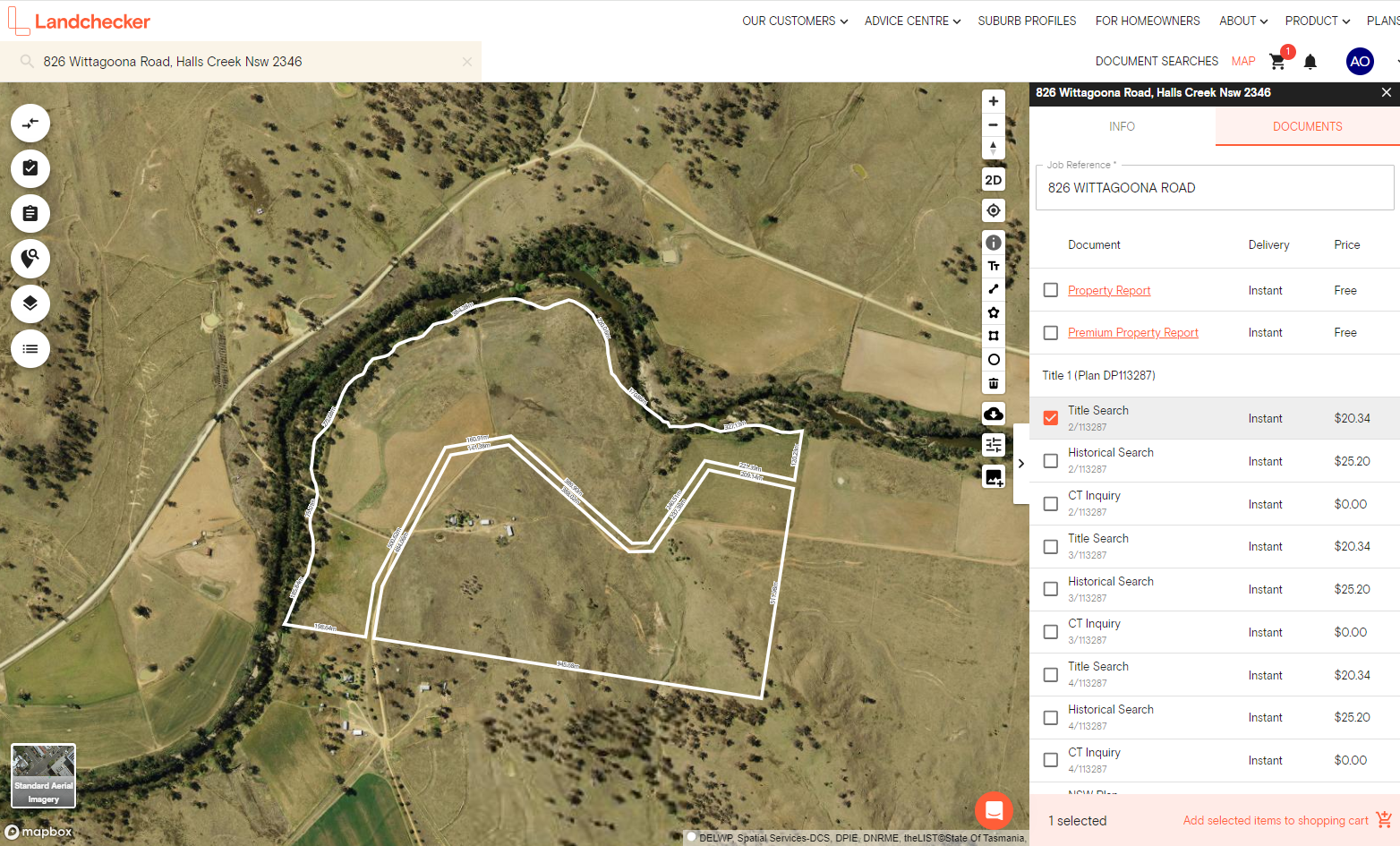
Task: Open the Mapbox attribution logo
Action: [38, 832]
